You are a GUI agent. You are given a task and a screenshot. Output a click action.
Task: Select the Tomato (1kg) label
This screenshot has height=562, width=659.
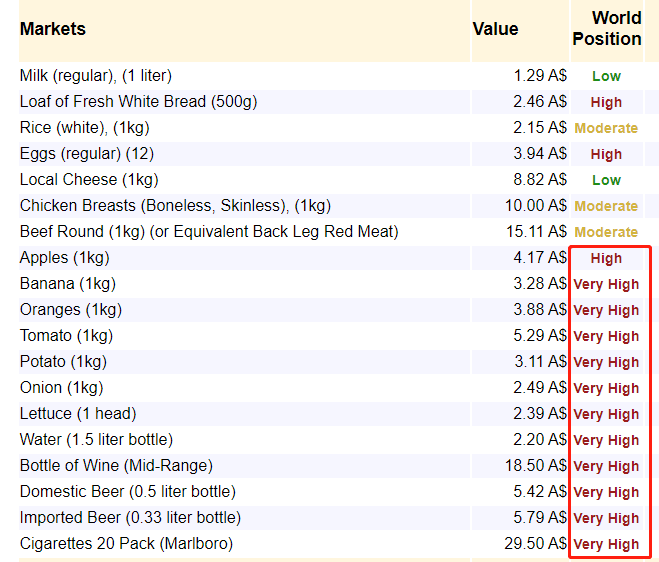coord(66,336)
